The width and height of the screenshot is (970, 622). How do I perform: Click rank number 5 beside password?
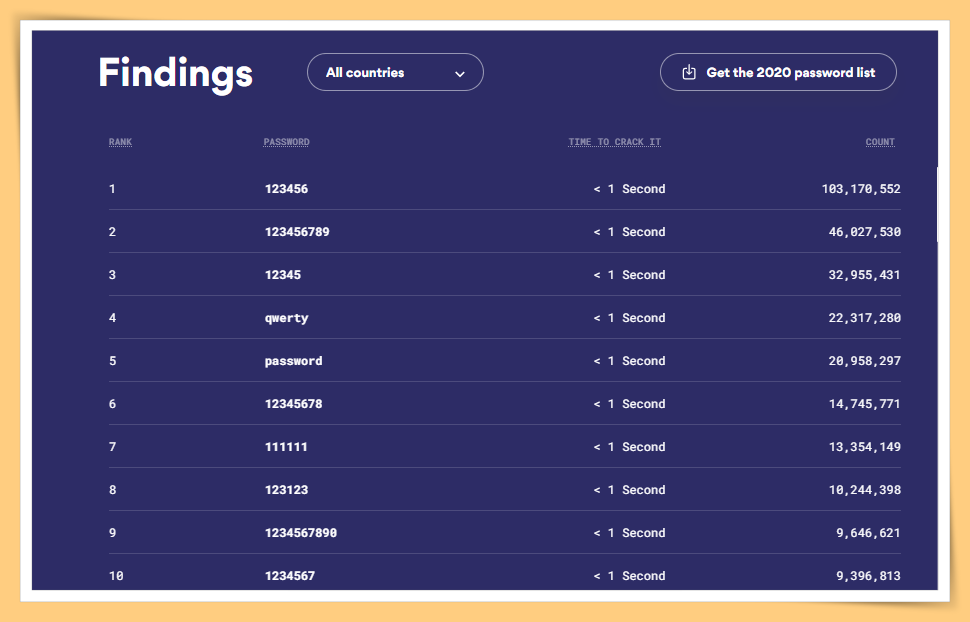pos(113,361)
